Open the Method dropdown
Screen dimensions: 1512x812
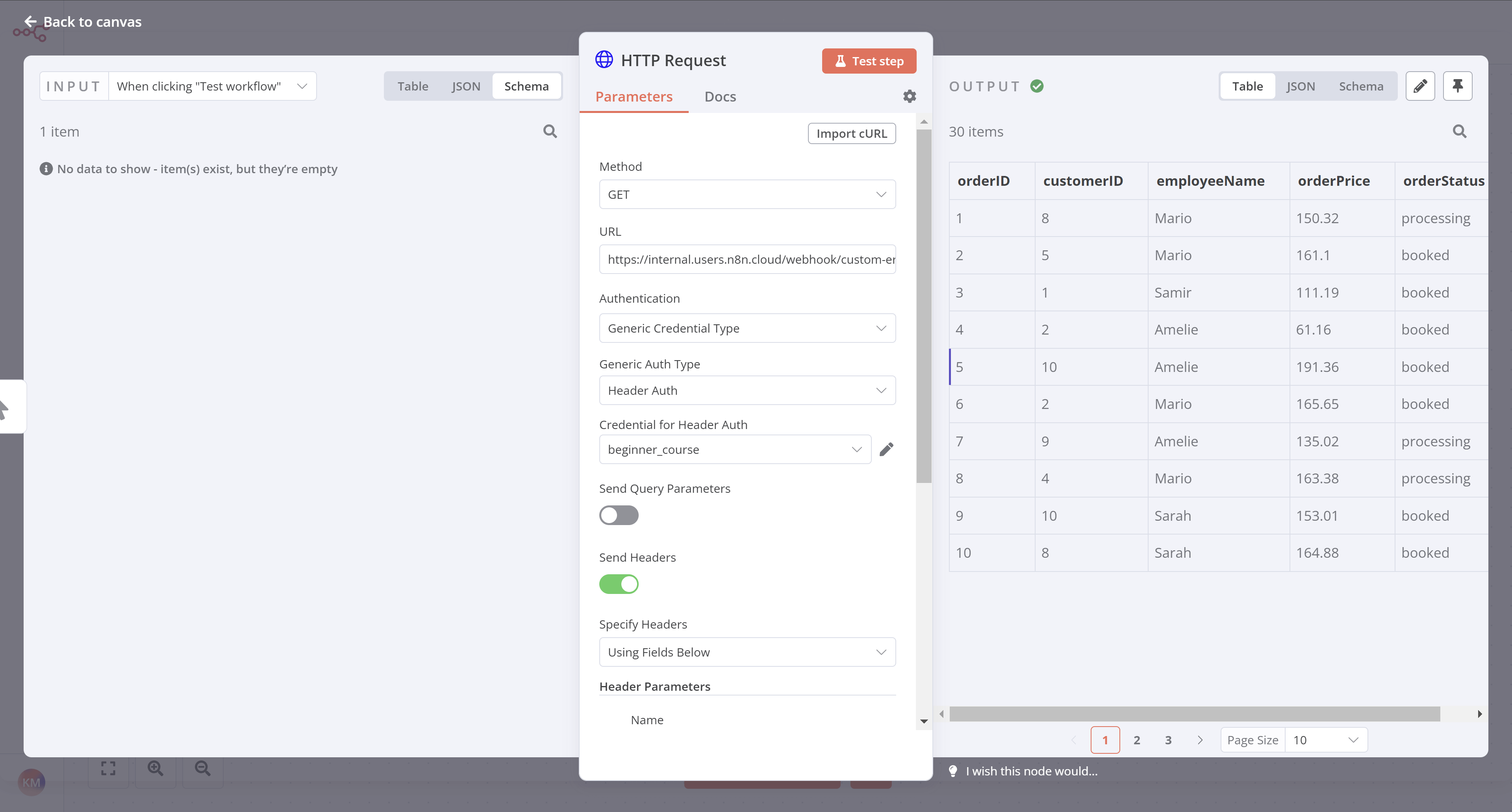(747, 194)
